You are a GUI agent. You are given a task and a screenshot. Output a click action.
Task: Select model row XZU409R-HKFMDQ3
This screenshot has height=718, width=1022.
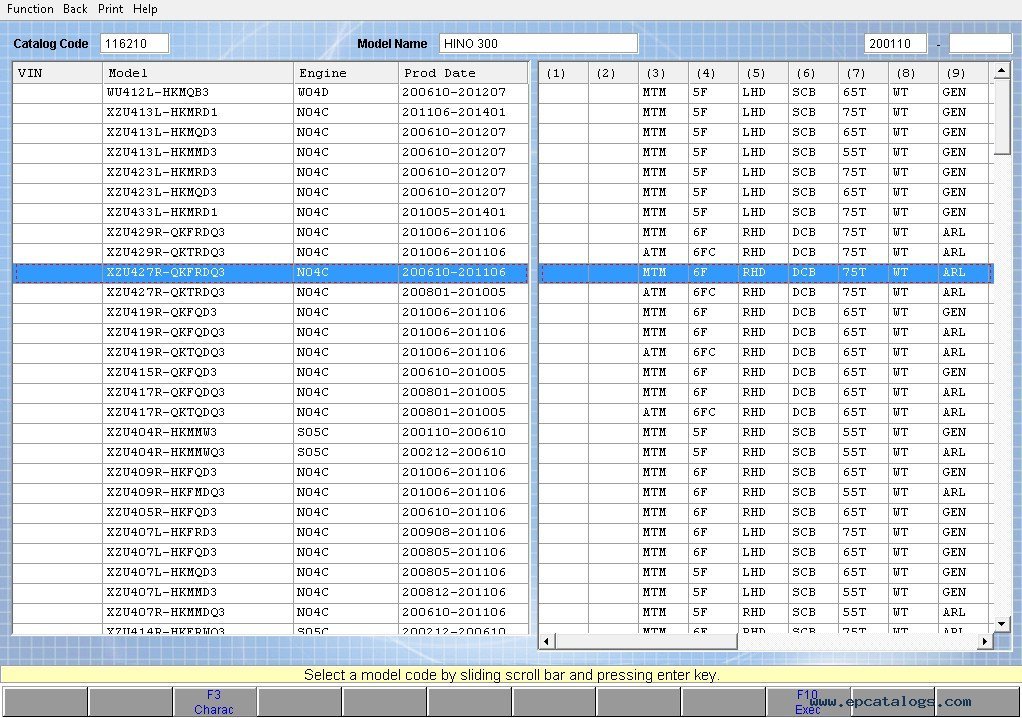click(x=270, y=493)
